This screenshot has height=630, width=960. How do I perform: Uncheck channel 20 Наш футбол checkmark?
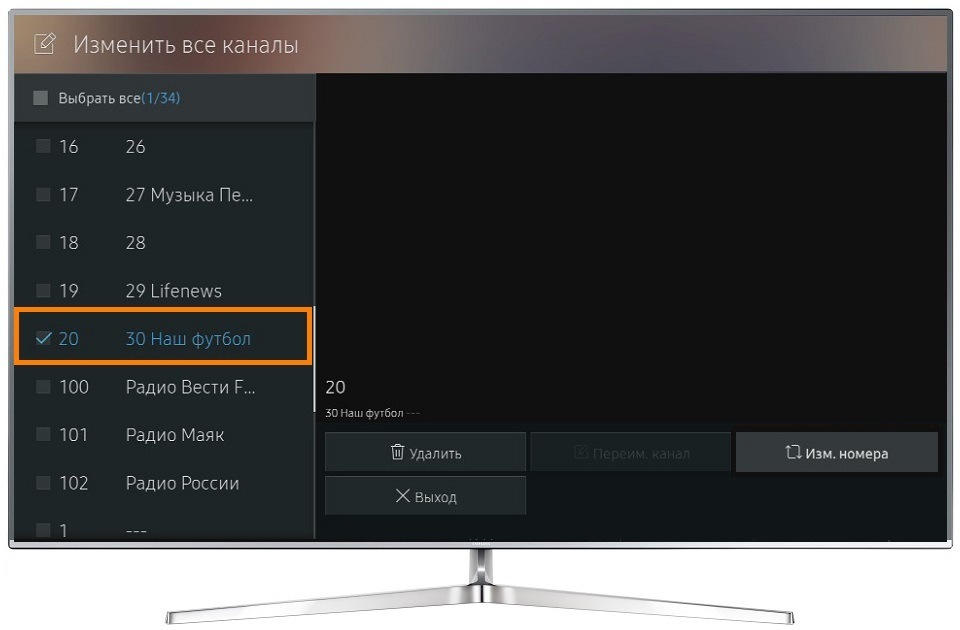43,338
